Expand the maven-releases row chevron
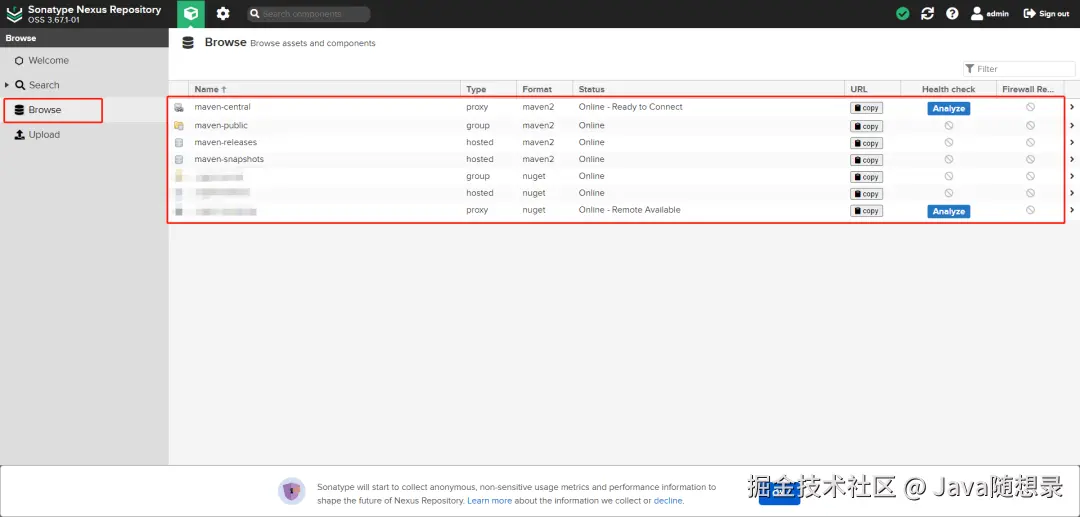 tap(1072, 143)
